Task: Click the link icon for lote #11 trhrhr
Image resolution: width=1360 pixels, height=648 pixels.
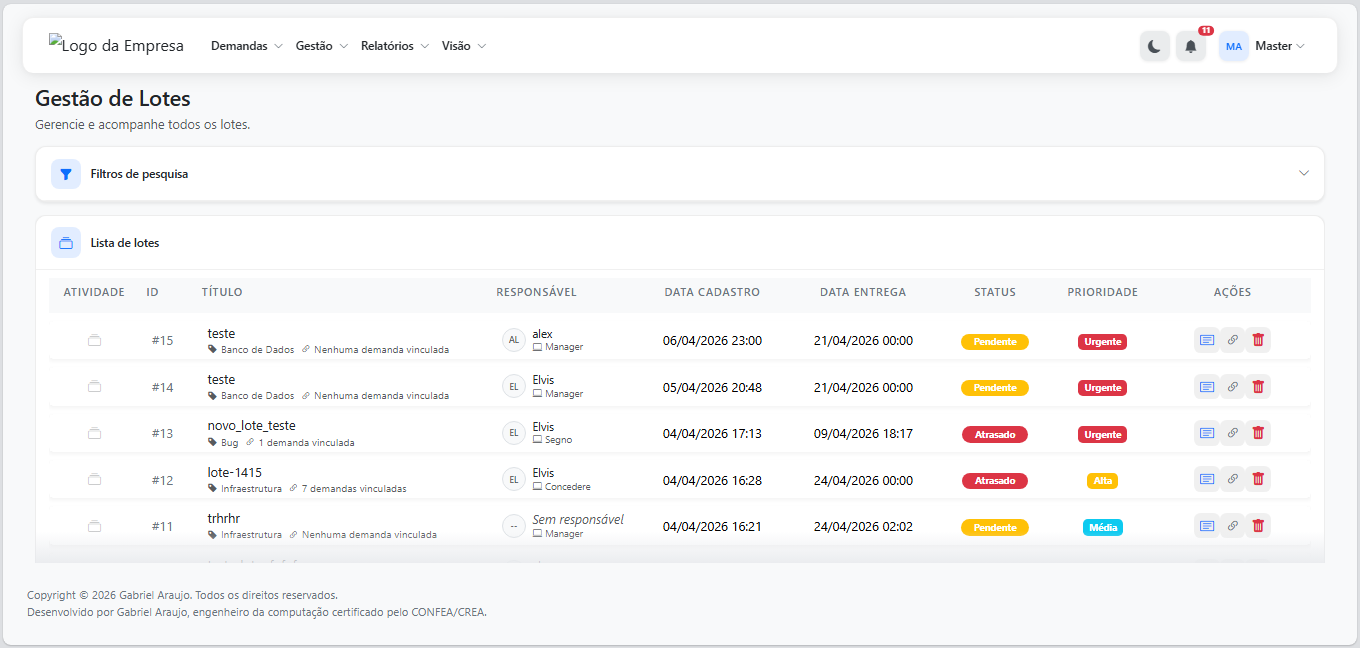Action: pyautogui.click(x=1232, y=526)
